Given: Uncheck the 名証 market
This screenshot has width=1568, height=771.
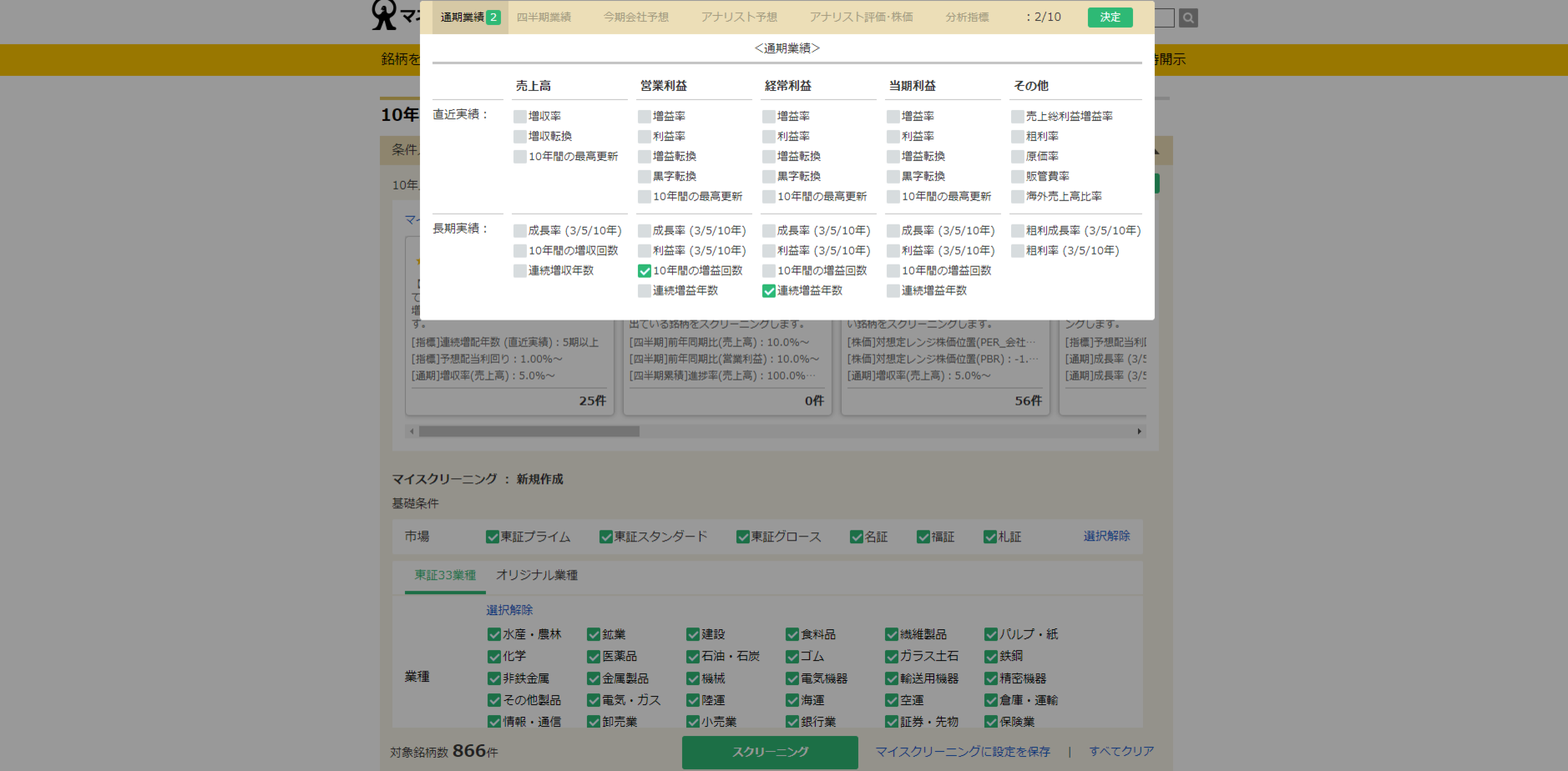Looking at the screenshot, I should click(x=857, y=537).
